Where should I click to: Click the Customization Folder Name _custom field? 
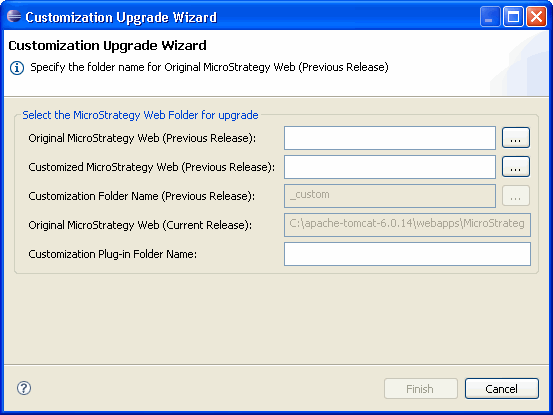coord(390,196)
